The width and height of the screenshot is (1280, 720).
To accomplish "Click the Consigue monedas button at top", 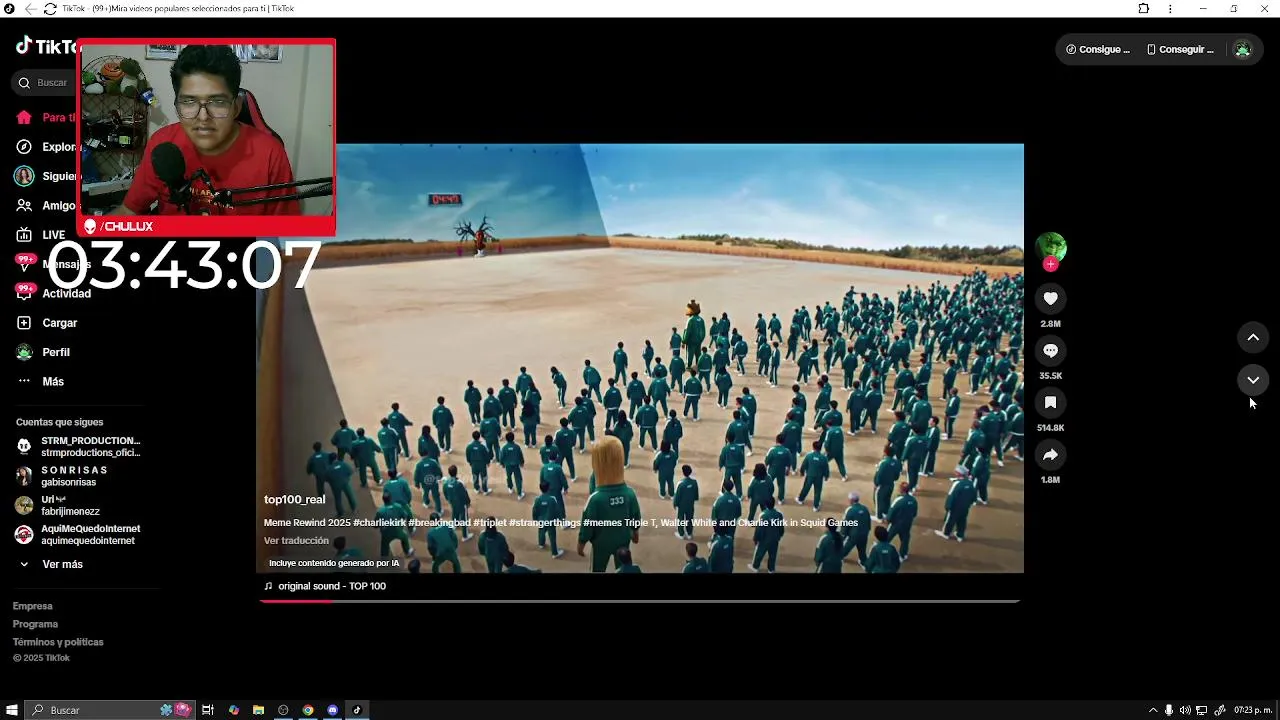I will point(1098,49).
